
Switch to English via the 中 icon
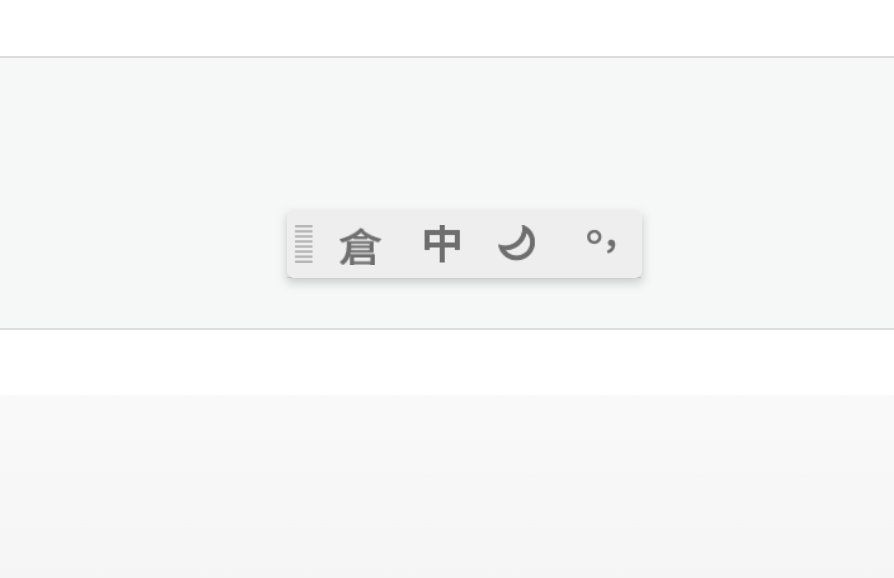pos(442,245)
